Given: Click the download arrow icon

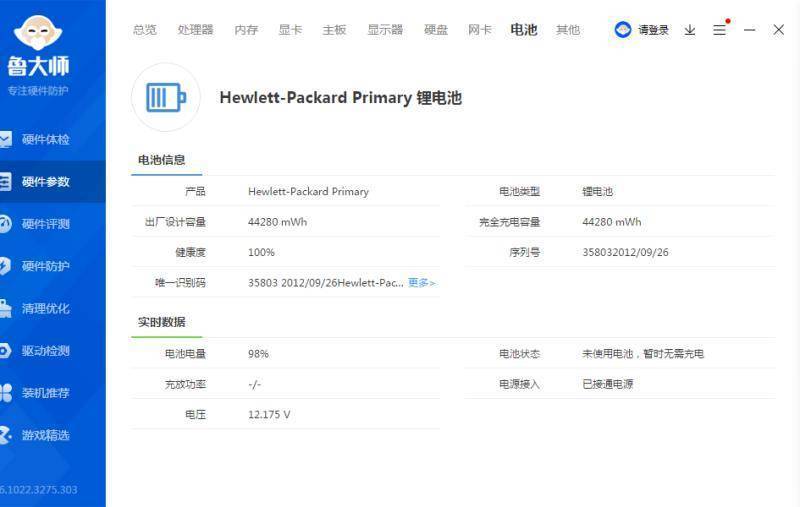Looking at the screenshot, I should click(690, 30).
